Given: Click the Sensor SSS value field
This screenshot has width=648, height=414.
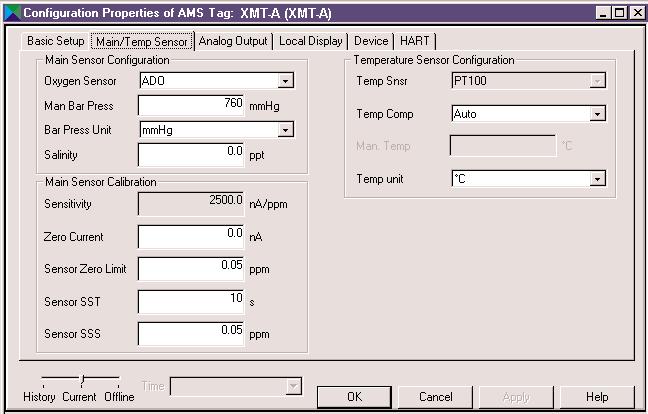Looking at the screenshot, I should point(191,334).
